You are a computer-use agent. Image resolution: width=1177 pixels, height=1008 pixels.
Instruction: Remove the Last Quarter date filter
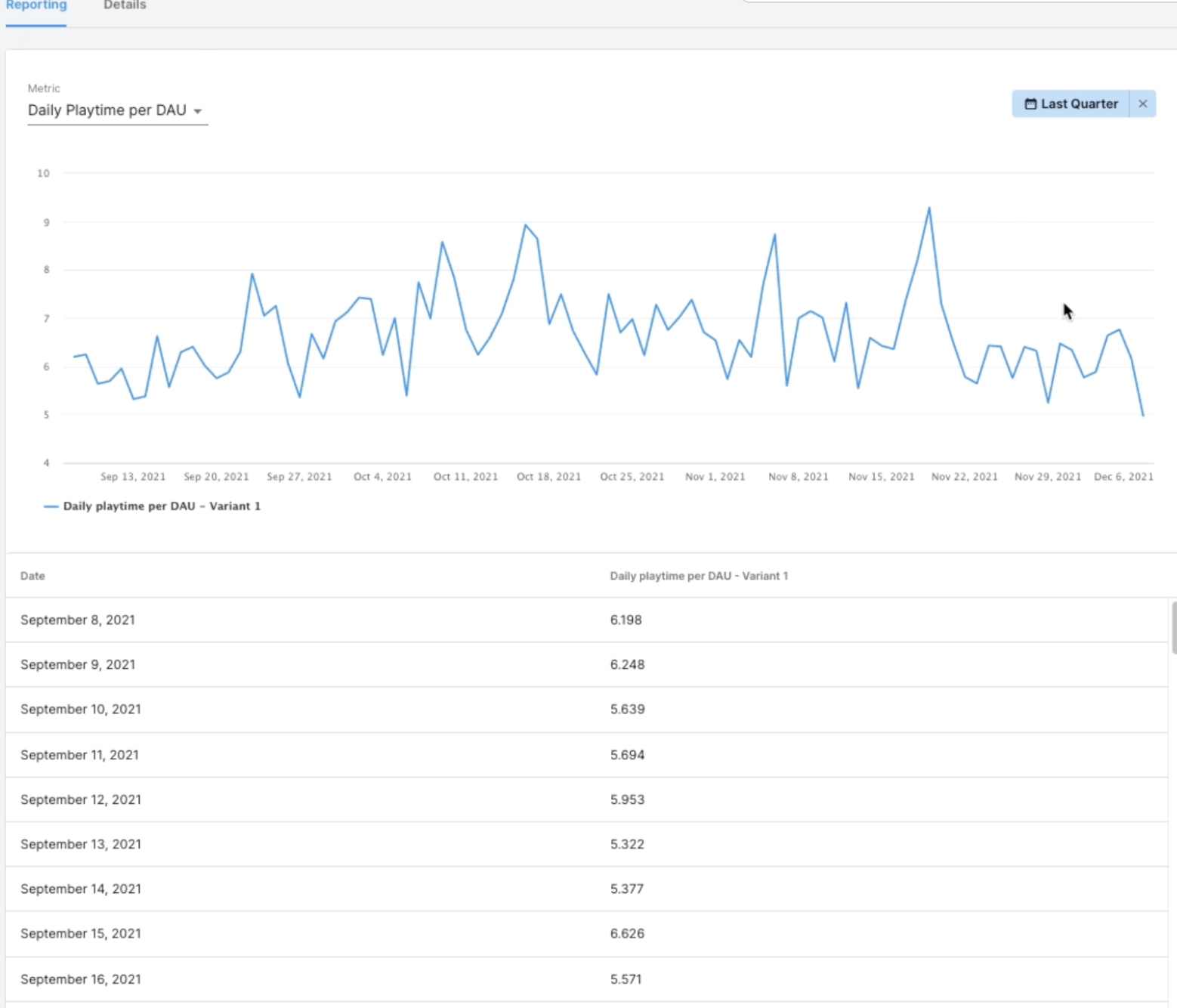click(1142, 104)
